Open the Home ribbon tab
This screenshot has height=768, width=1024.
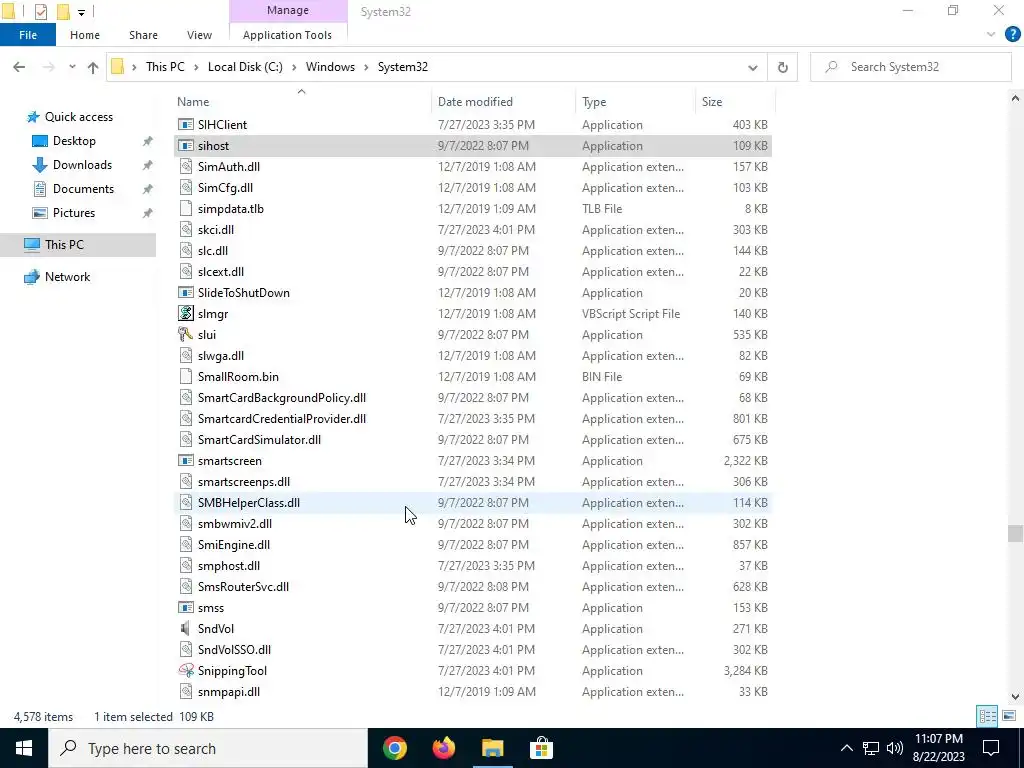(x=85, y=35)
